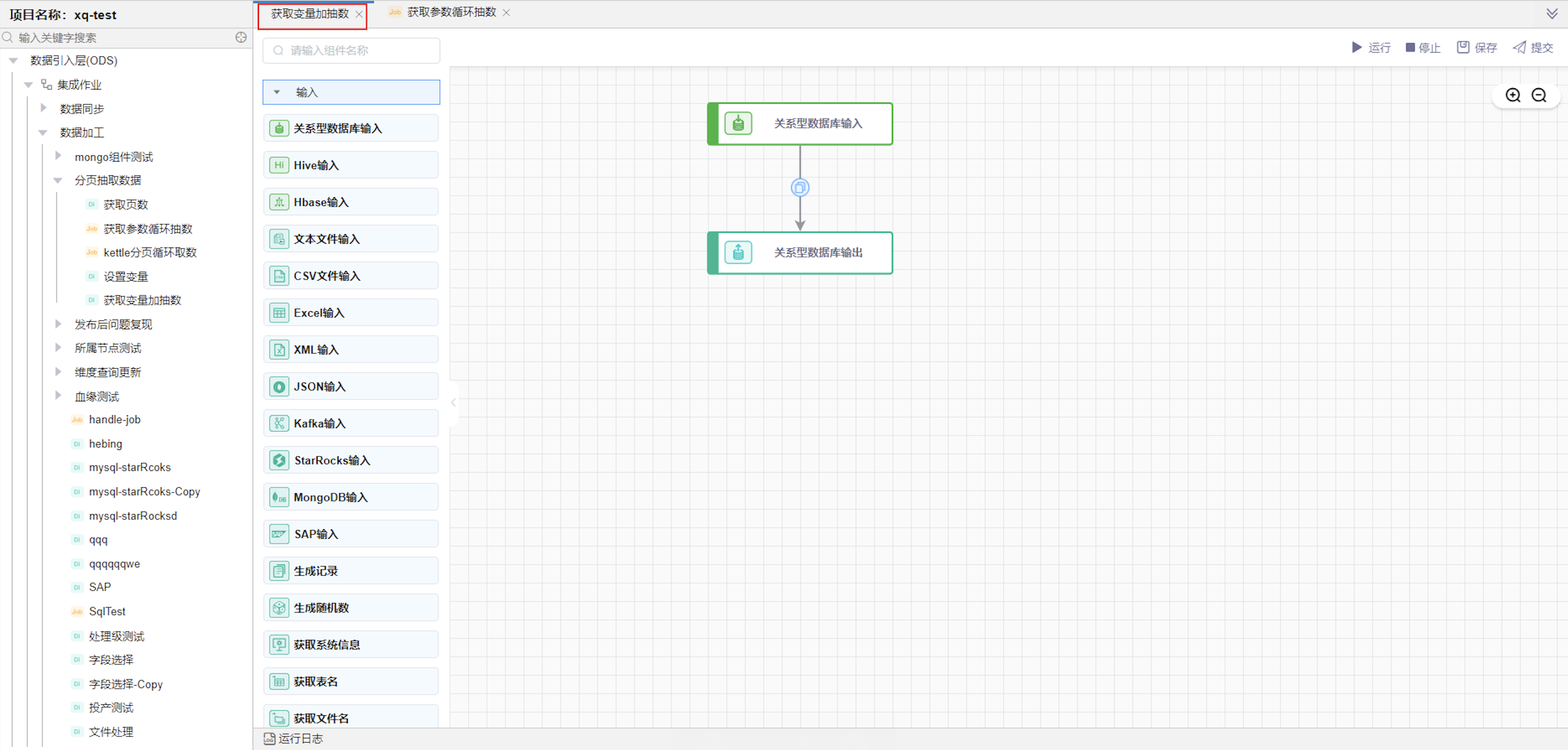Close the 获取变量加抽数 tab
The image size is (1568, 750).
[x=359, y=14]
